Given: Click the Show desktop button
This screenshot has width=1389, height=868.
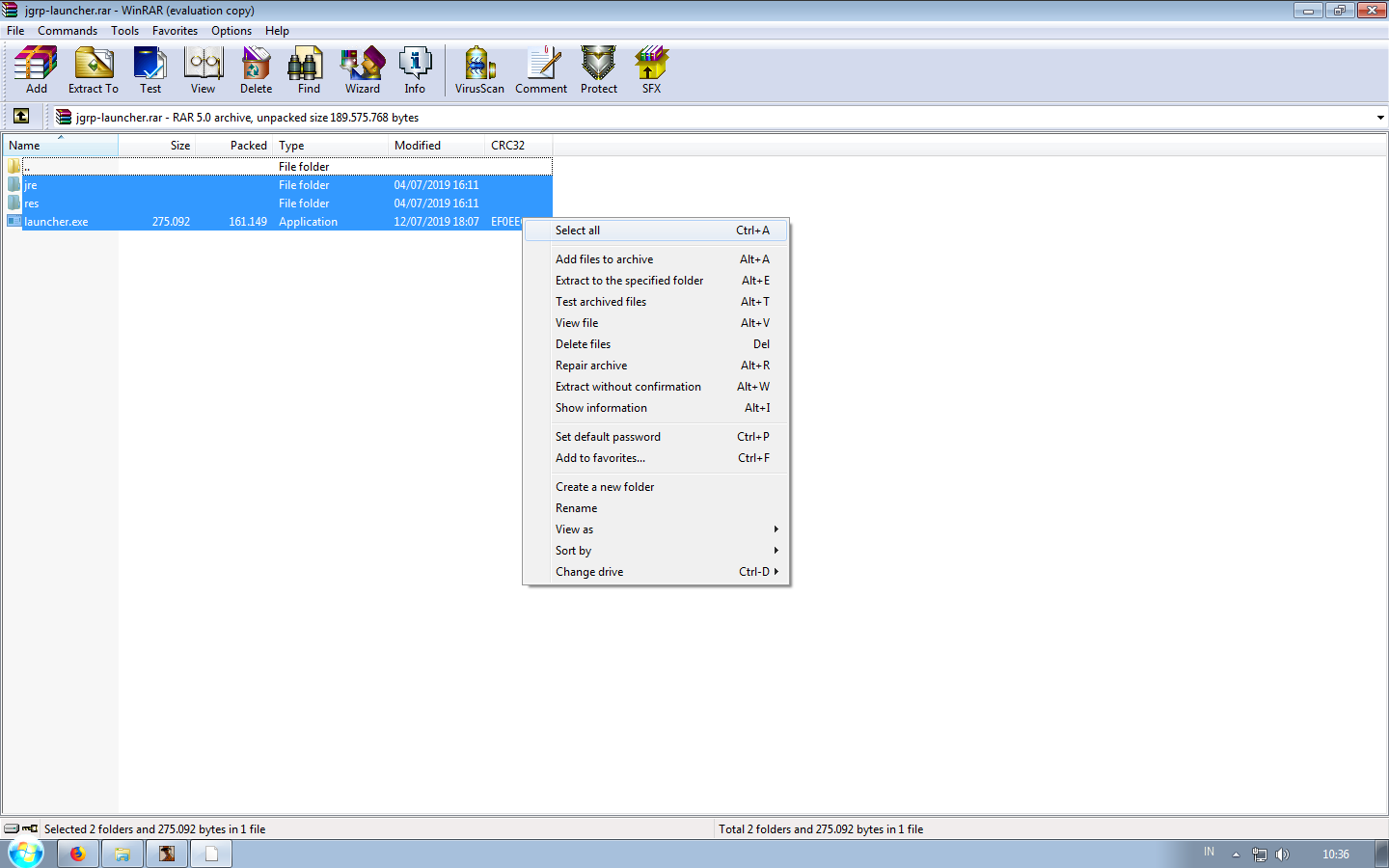Looking at the screenshot, I should pyautogui.click(x=1381, y=854).
